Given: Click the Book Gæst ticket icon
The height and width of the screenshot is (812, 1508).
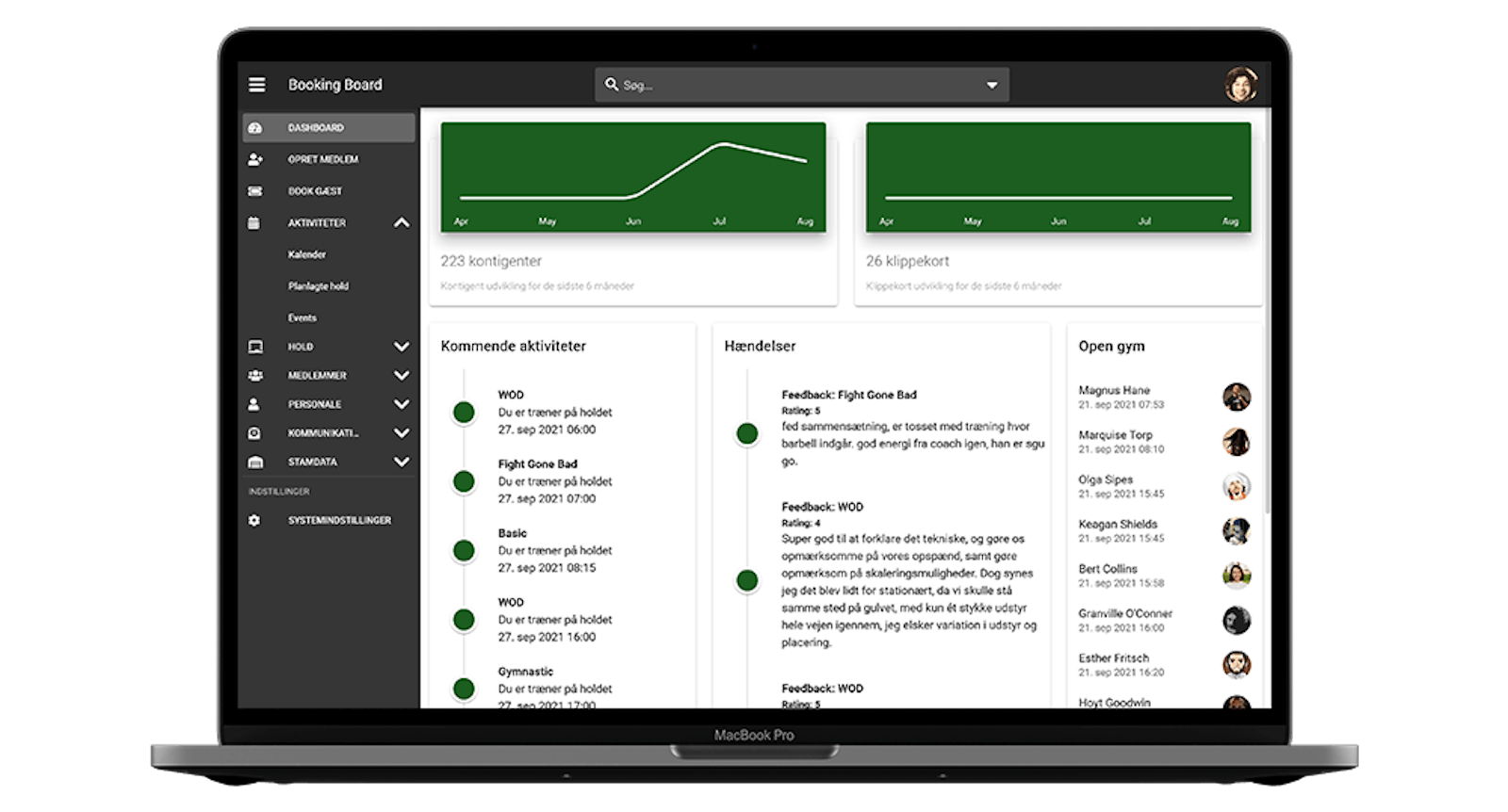Looking at the screenshot, I should [x=254, y=191].
